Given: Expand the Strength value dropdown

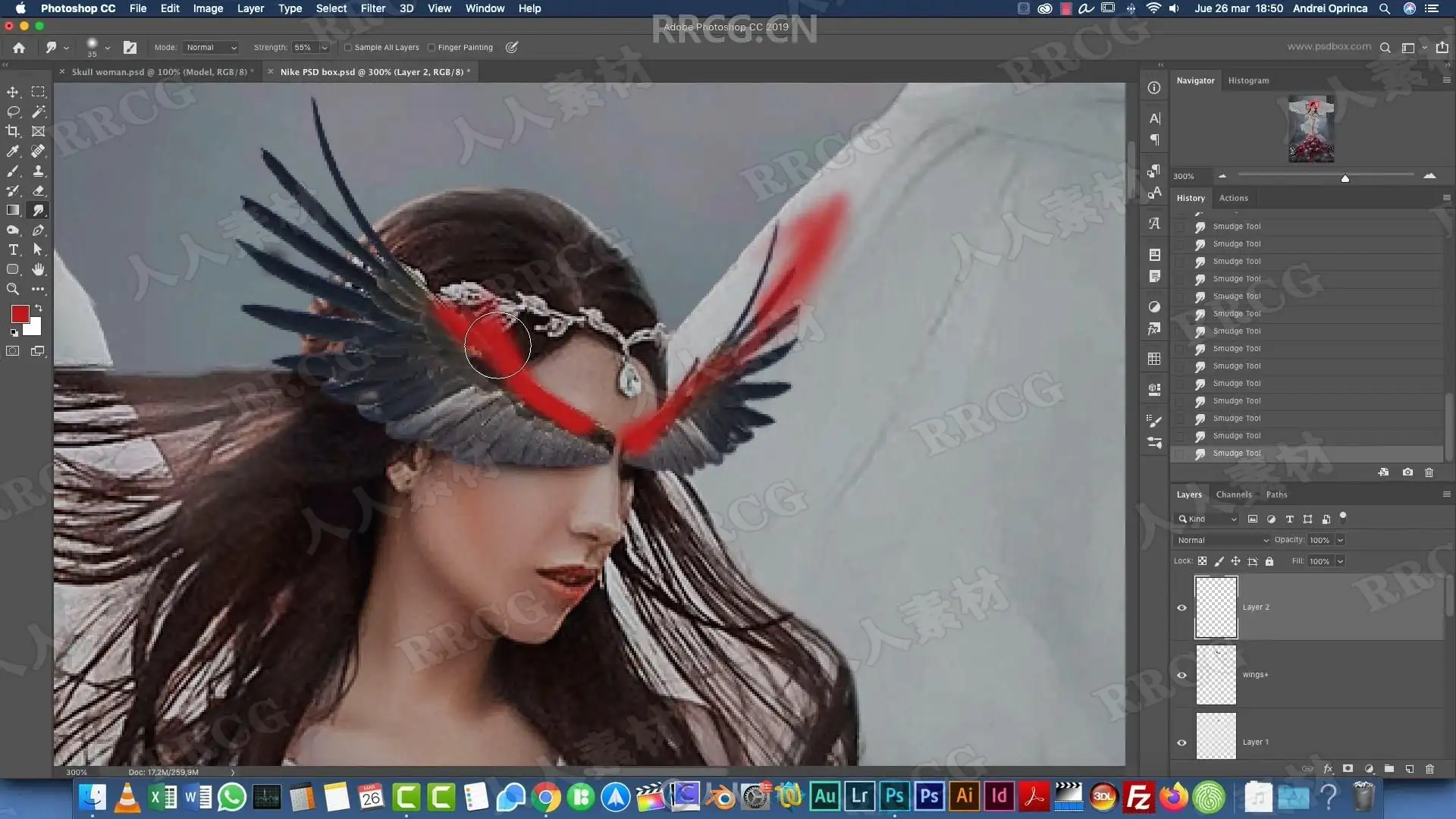Looking at the screenshot, I should [x=325, y=47].
